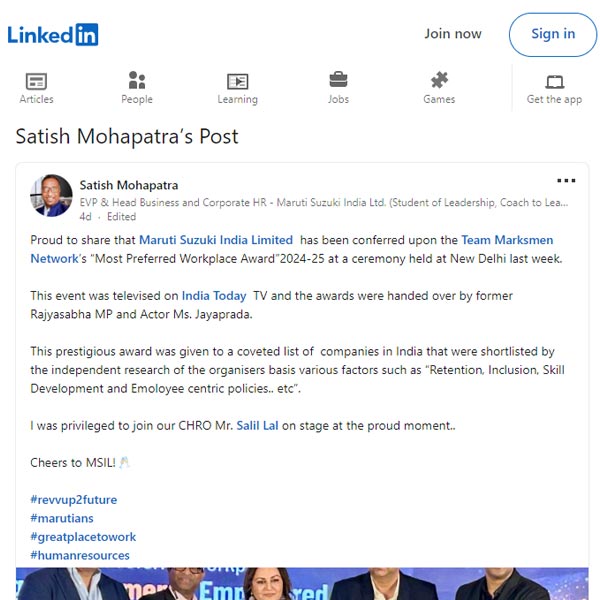600x600 pixels.
Task: Click the #greatplacetowork hashtag
Action: [83, 536]
